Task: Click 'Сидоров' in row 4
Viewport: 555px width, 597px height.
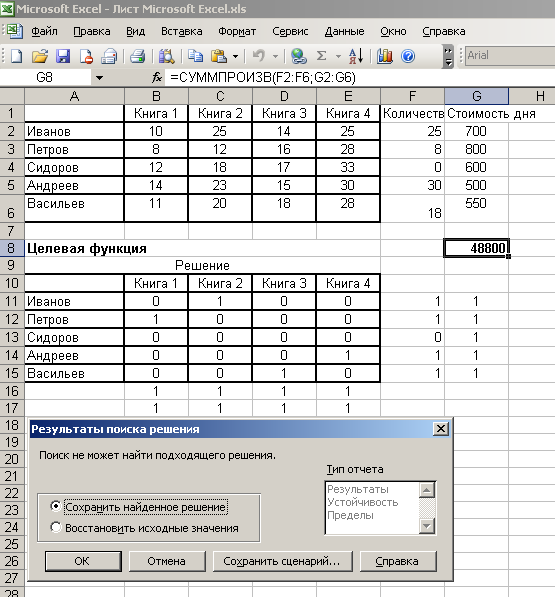Action: (x=75, y=167)
